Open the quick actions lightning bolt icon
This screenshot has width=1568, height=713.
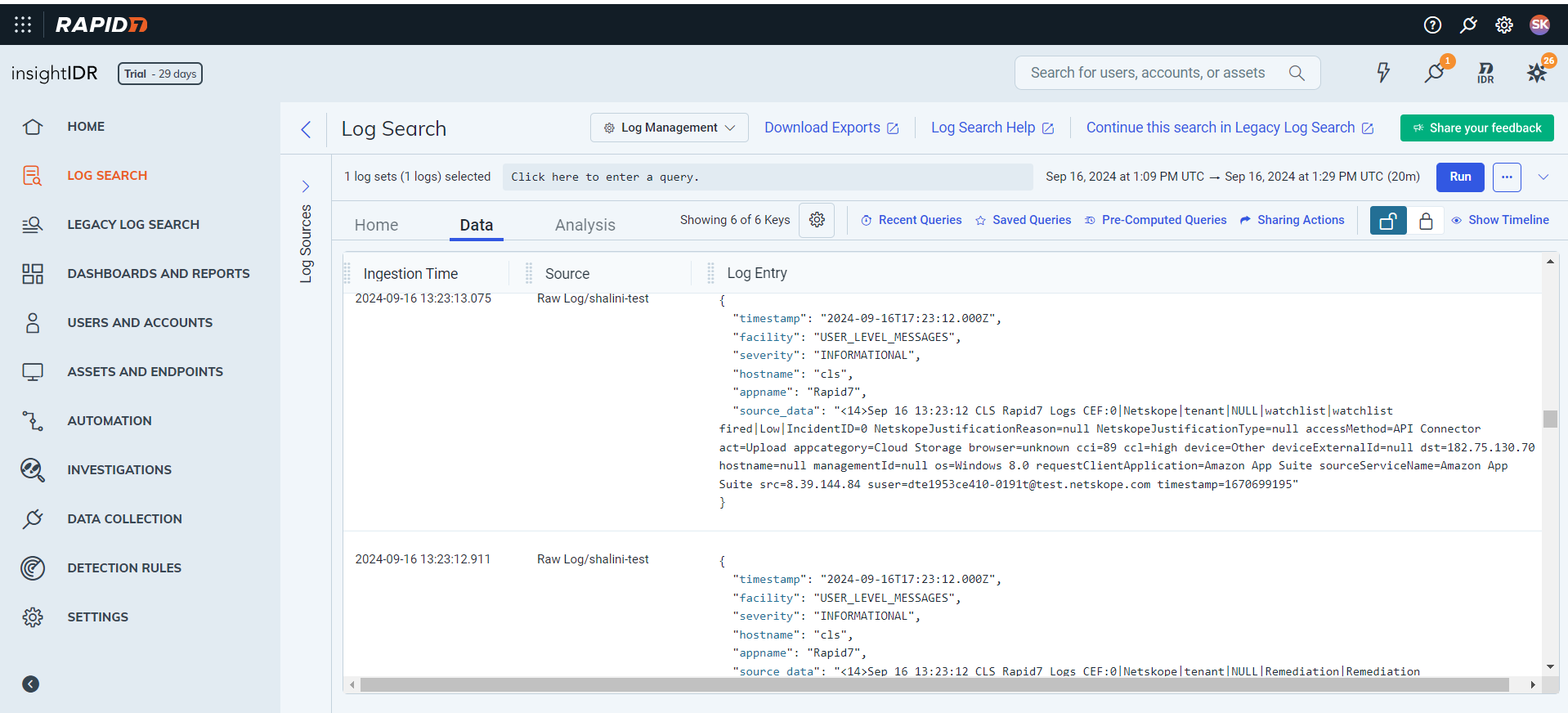point(1383,73)
